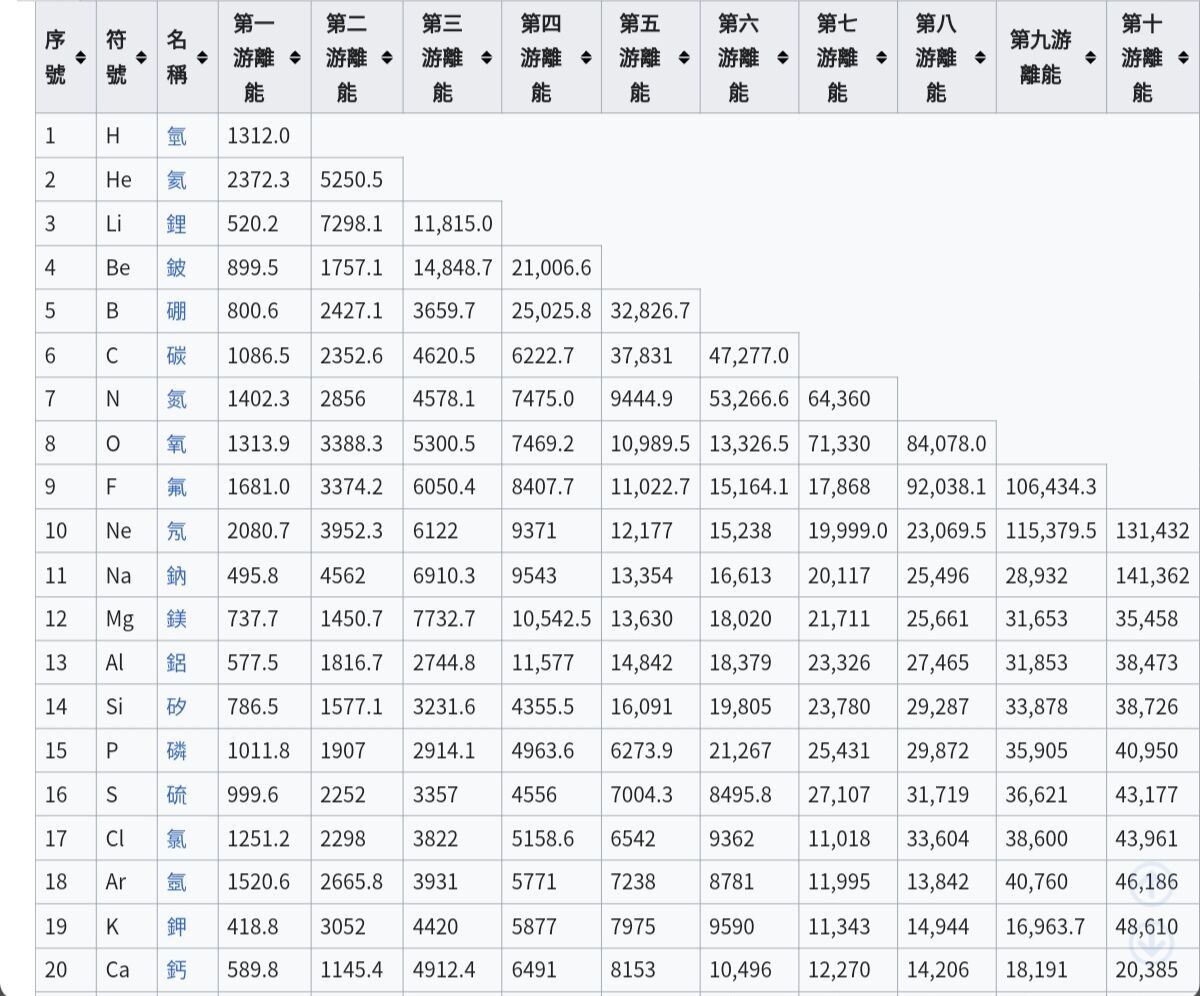Screen dimensions: 1200x996
Task: Sort the 第五游離能 column
Action: pos(684,58)
